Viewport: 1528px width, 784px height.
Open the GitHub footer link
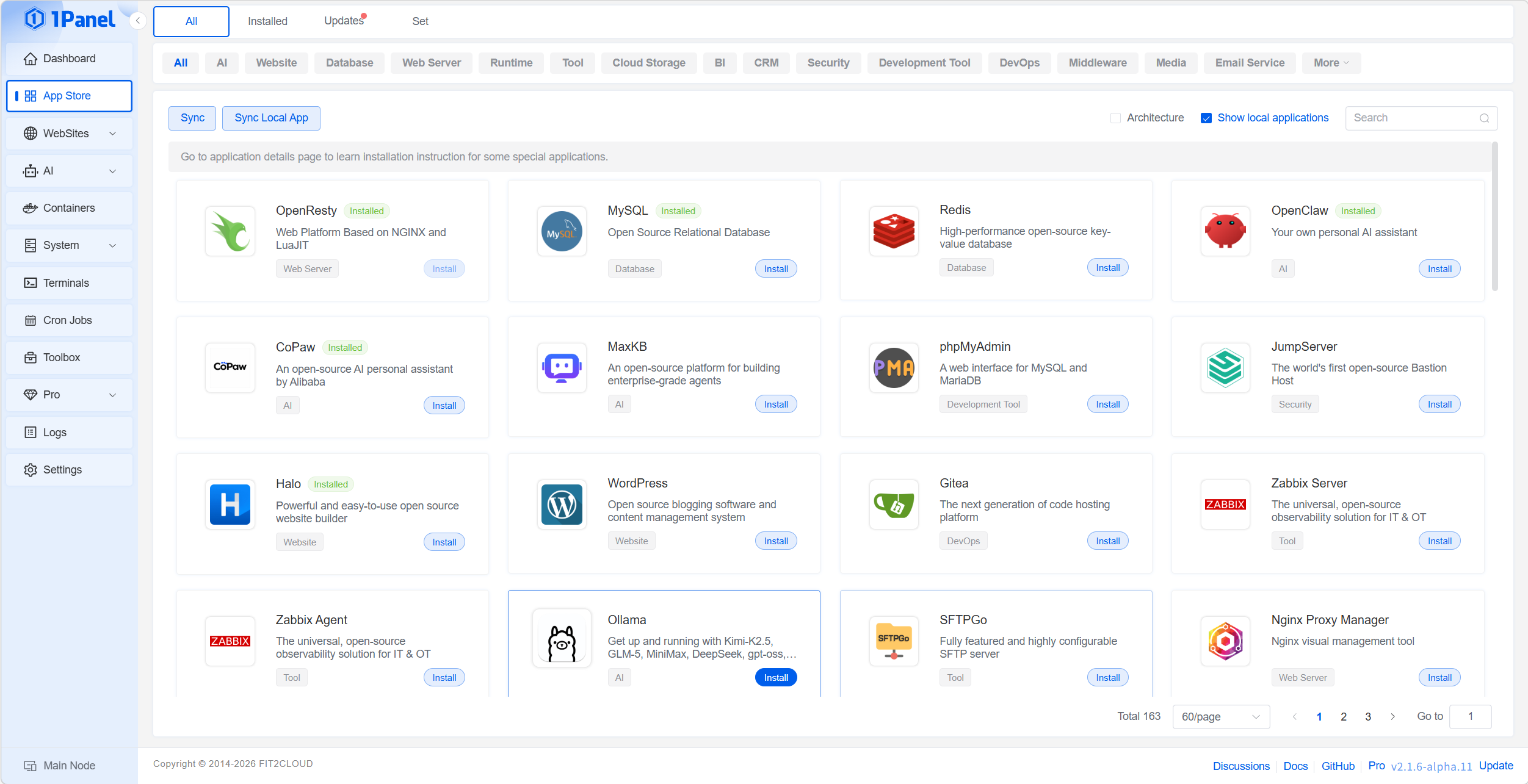tap(1338, 766)
